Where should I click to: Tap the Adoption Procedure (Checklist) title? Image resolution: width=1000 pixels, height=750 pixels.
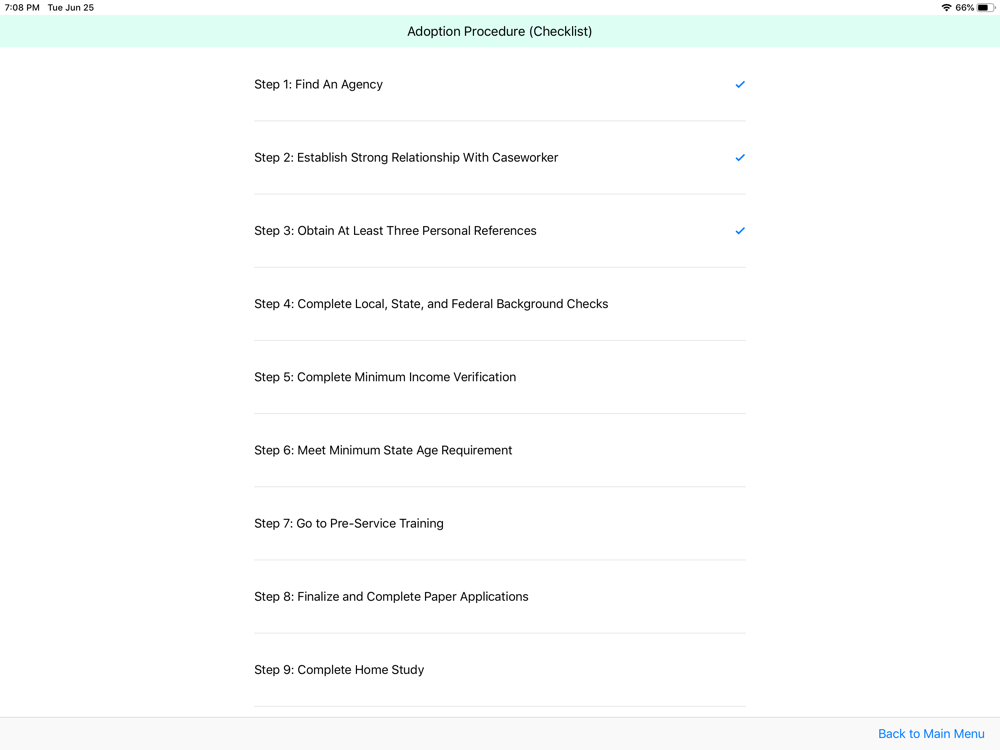[499, 32]
